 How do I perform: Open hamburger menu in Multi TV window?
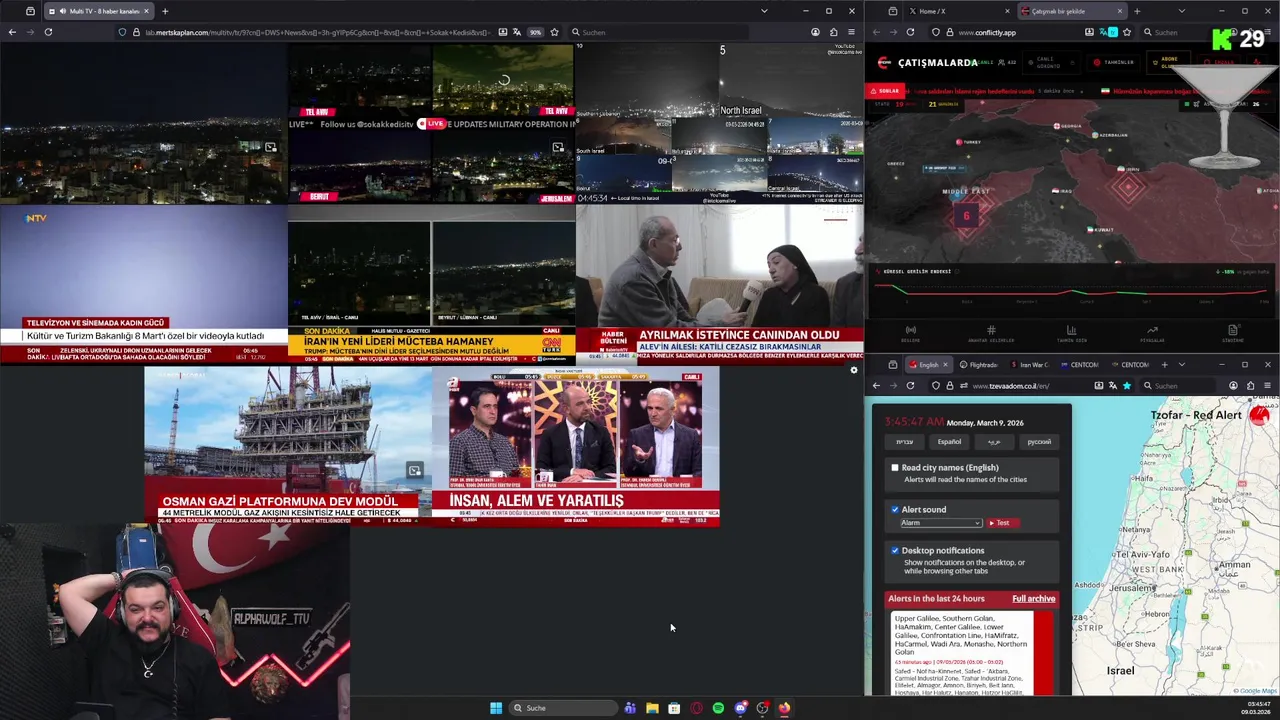click(x=851, y=32)
